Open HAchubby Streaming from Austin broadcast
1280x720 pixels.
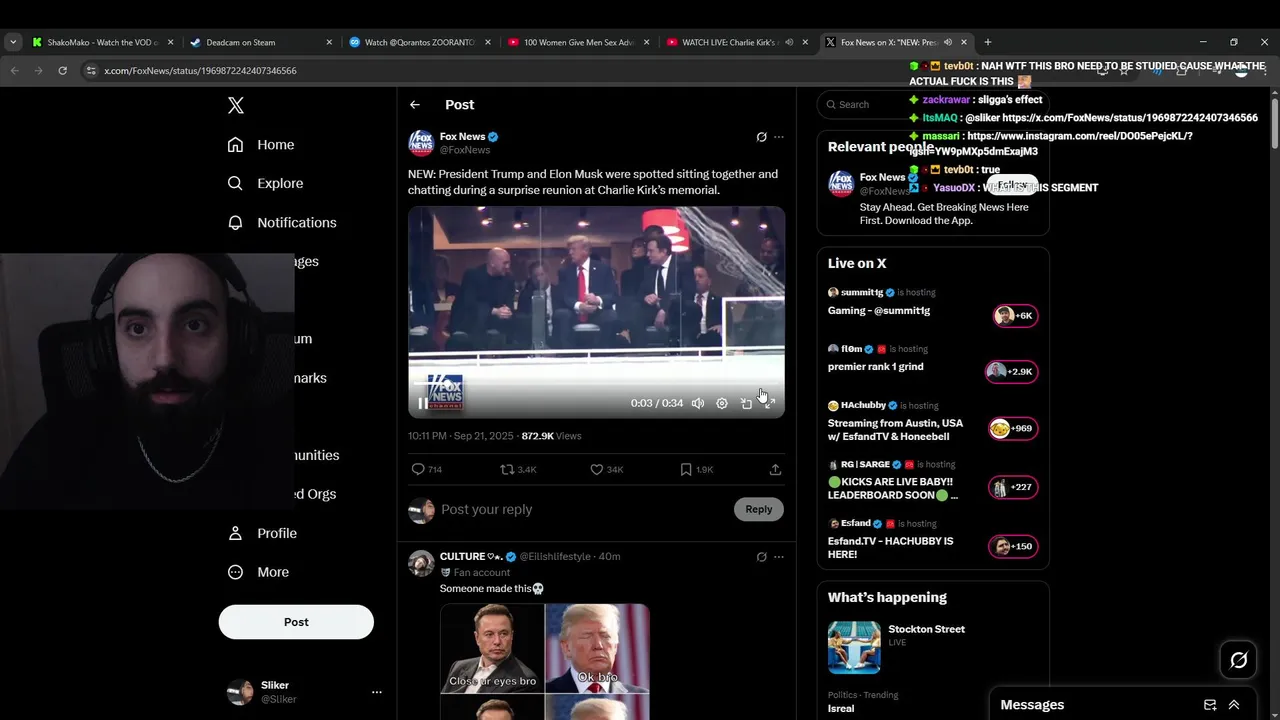(x=933, y=421)
